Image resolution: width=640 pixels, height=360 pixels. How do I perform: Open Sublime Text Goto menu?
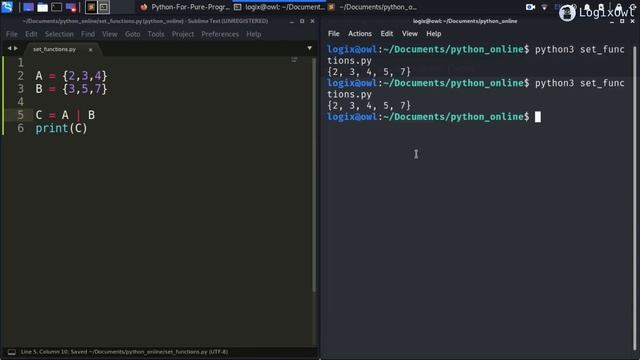(x=133, y=34)
